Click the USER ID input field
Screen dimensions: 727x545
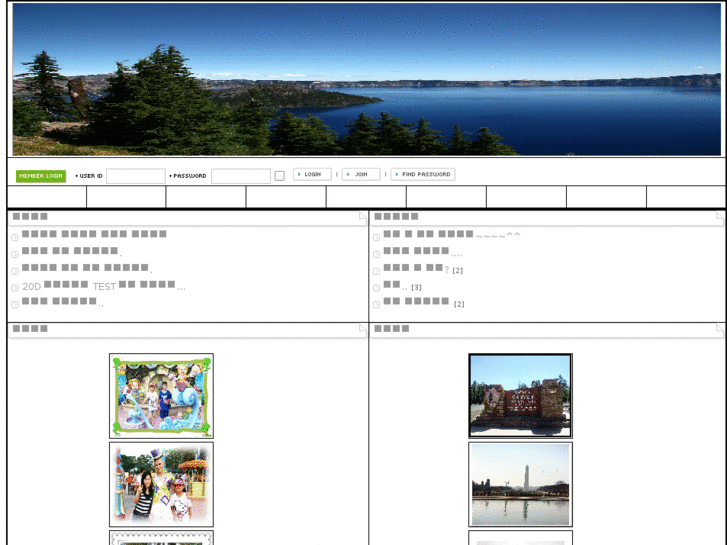click(136, 176)
